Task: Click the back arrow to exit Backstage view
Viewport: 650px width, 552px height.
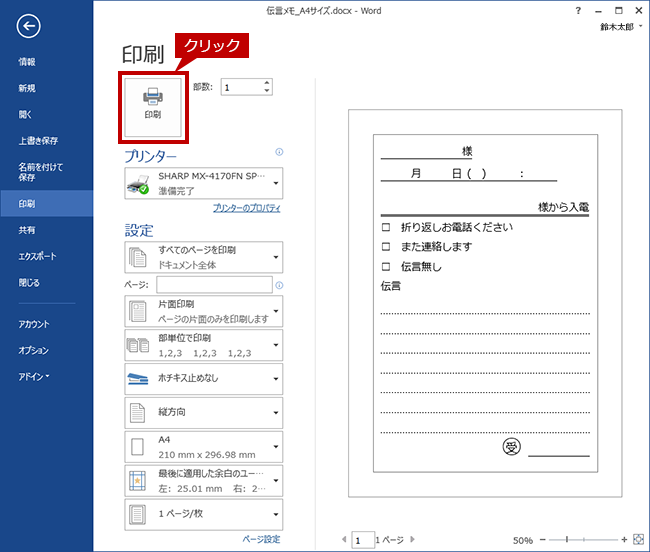Action: pos(28,26)
